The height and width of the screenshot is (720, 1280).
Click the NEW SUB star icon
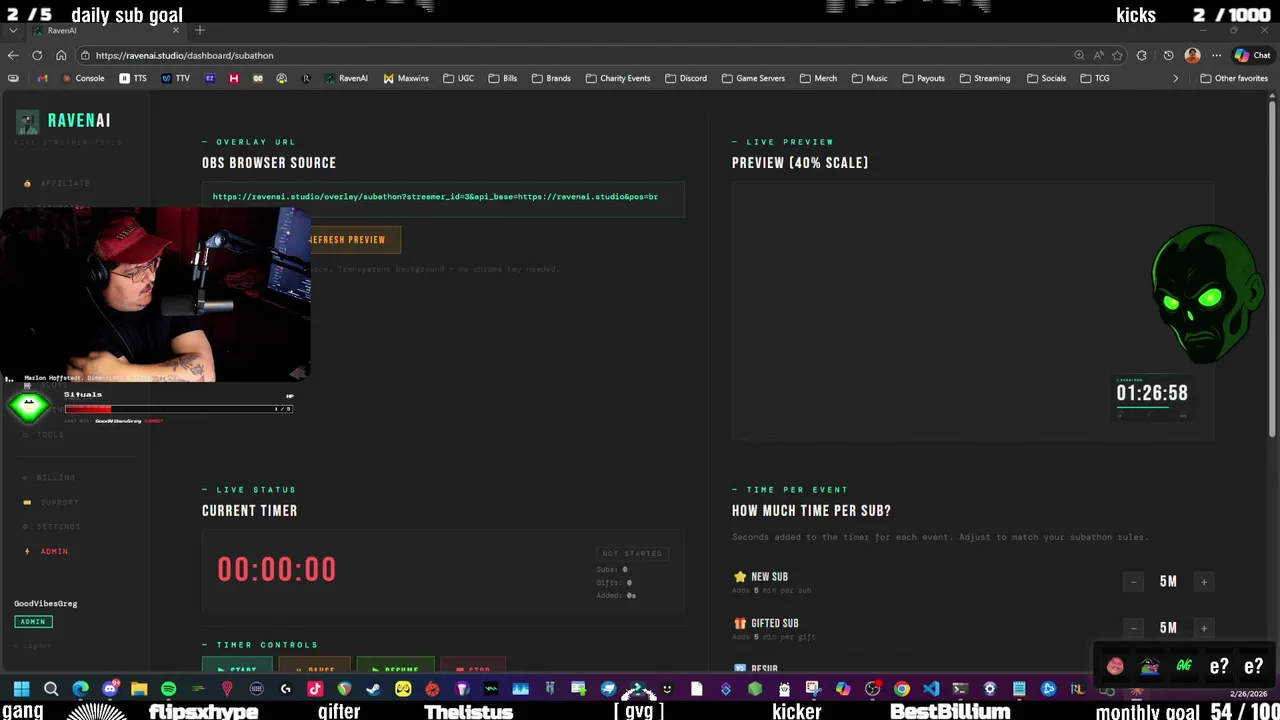click(740, 577)
